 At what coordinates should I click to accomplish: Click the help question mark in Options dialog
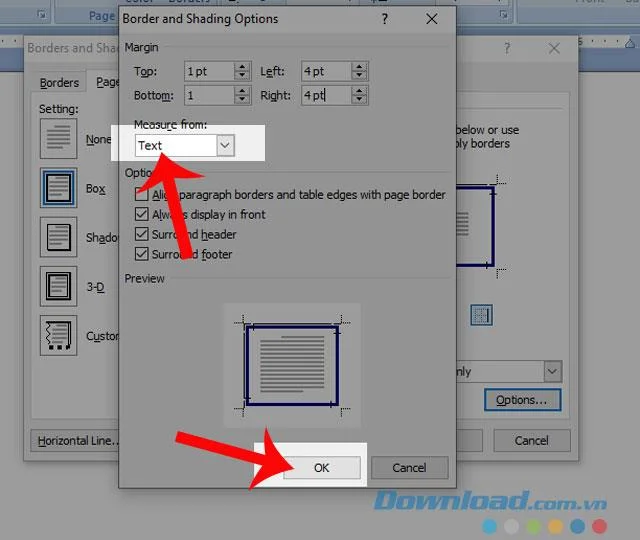(384, 19)
